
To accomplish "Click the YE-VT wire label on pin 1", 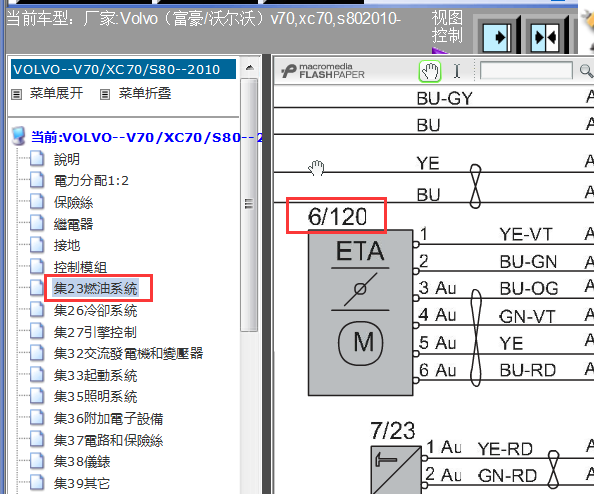I will pyautogui.click(x=526, y=234).
